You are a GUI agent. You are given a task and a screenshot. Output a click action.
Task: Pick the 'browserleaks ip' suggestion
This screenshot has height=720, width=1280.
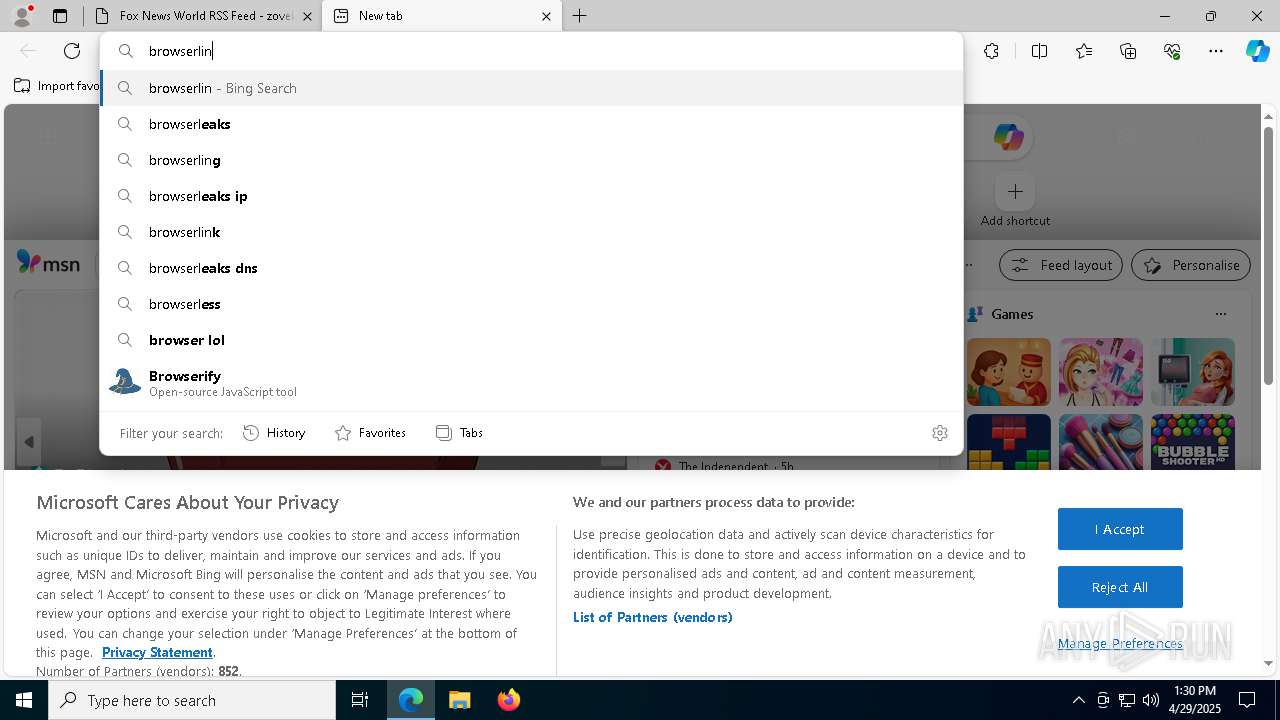(x=532, y=196)
